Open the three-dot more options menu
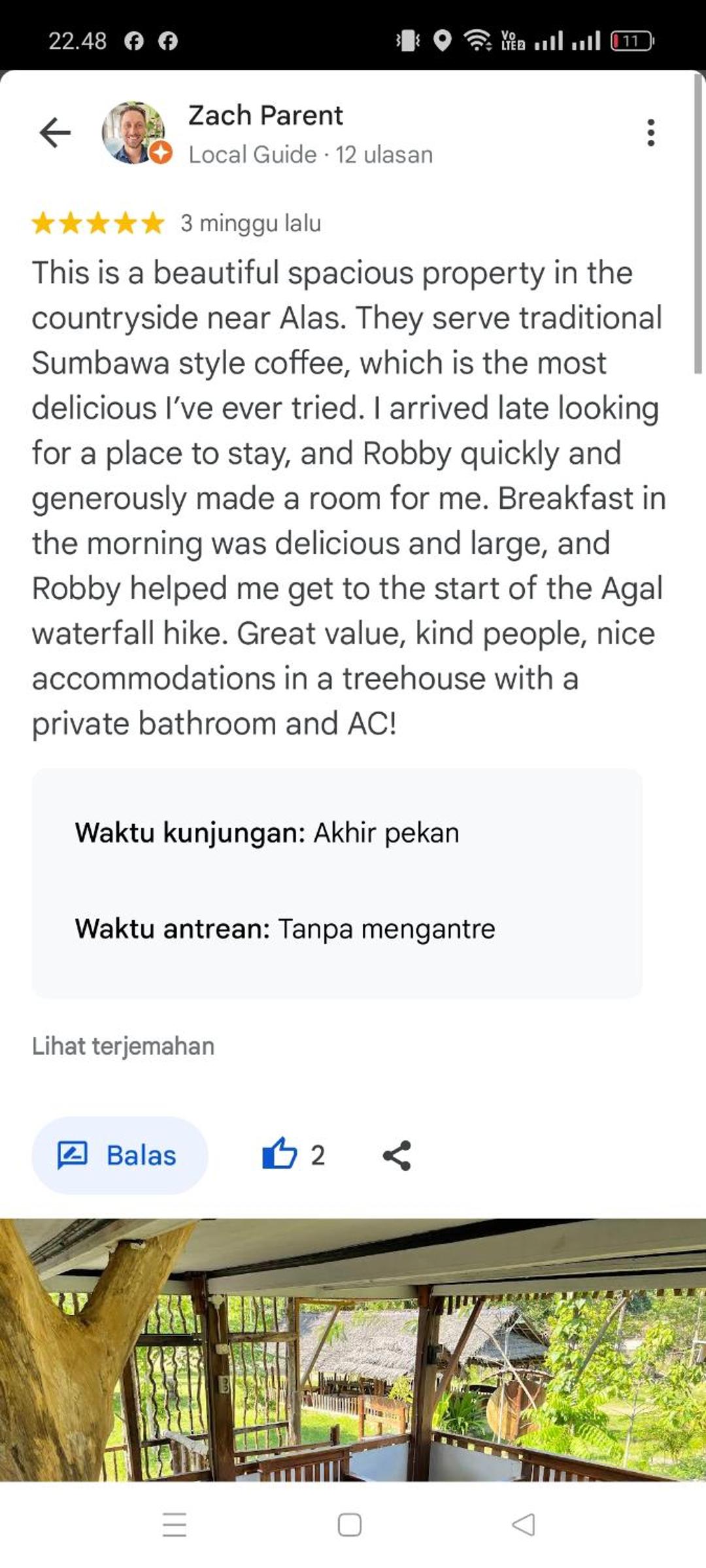 point(650,133)
